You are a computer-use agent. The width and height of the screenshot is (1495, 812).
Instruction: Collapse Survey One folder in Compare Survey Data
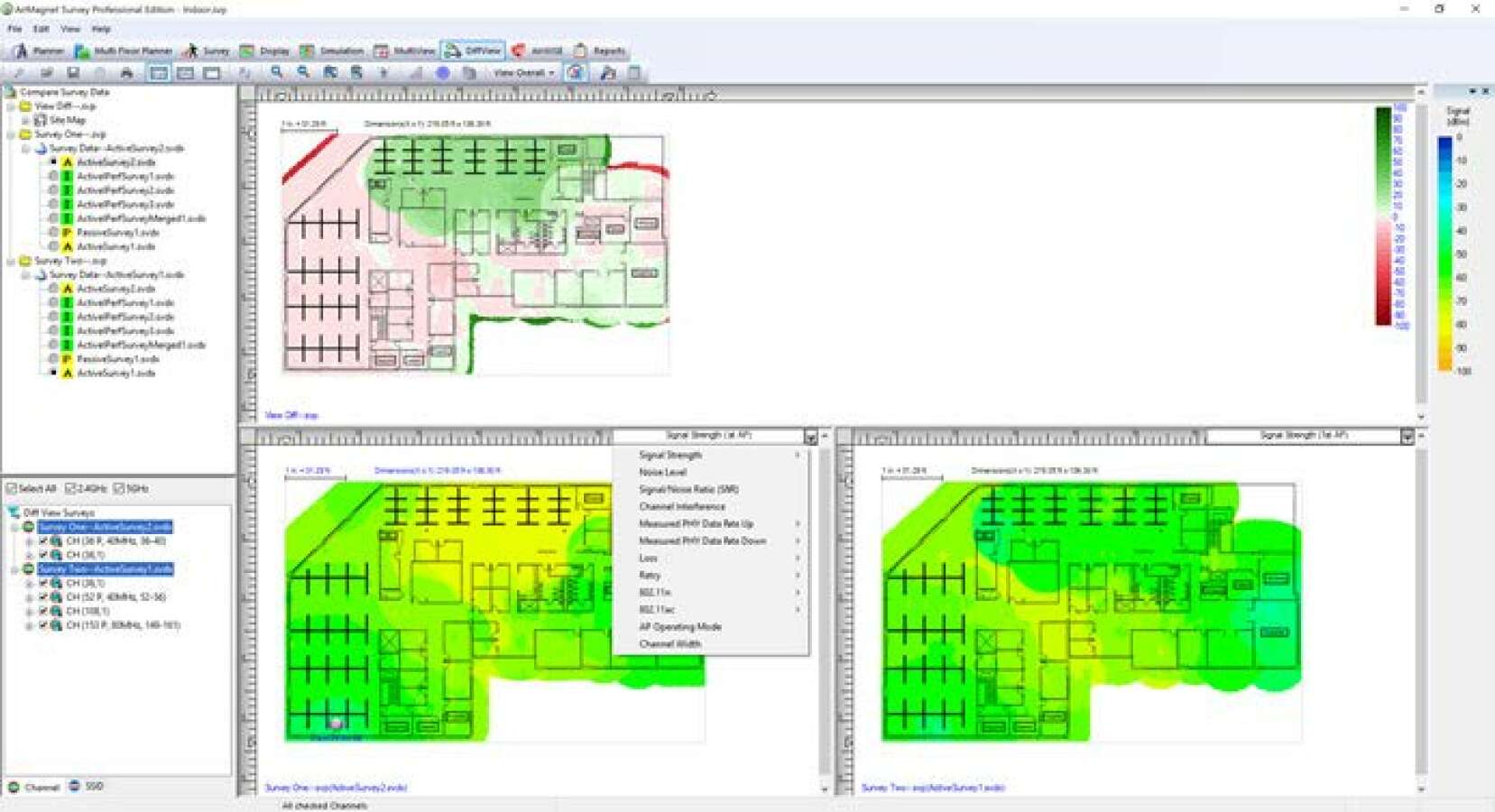(x=12, y=134)
